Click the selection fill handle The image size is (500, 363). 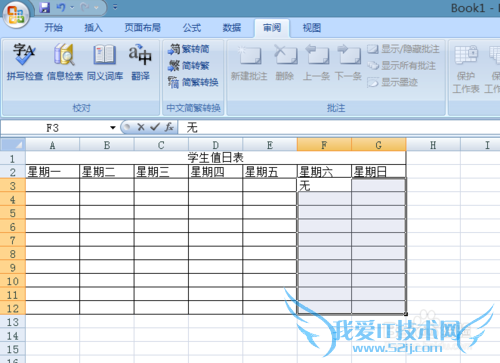(406, 314)
